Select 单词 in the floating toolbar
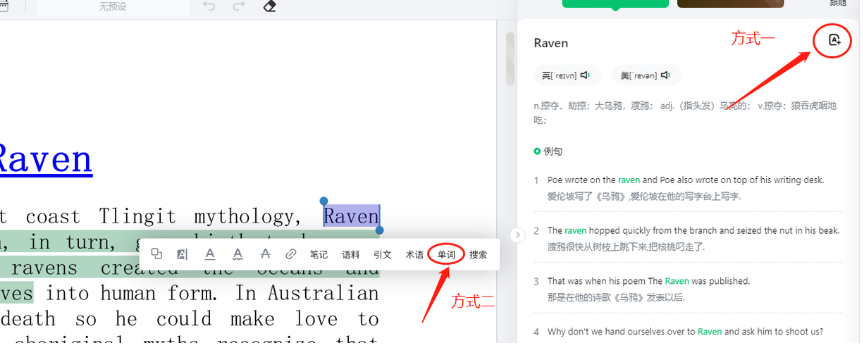The image size is (863, 361). point(446,255)
